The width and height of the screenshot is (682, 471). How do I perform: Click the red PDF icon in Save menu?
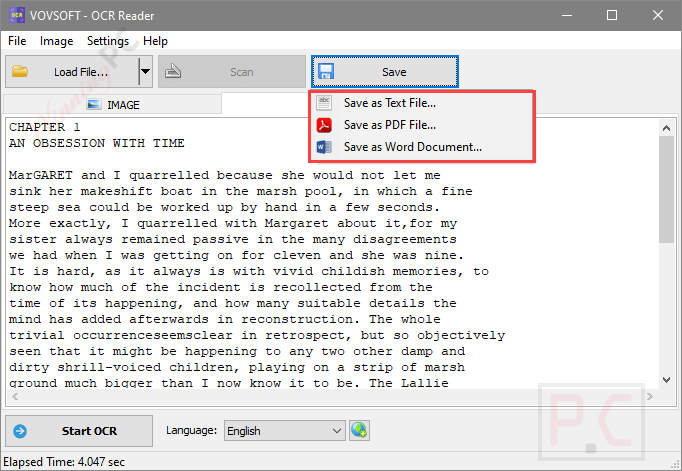[x=324, y=125]
